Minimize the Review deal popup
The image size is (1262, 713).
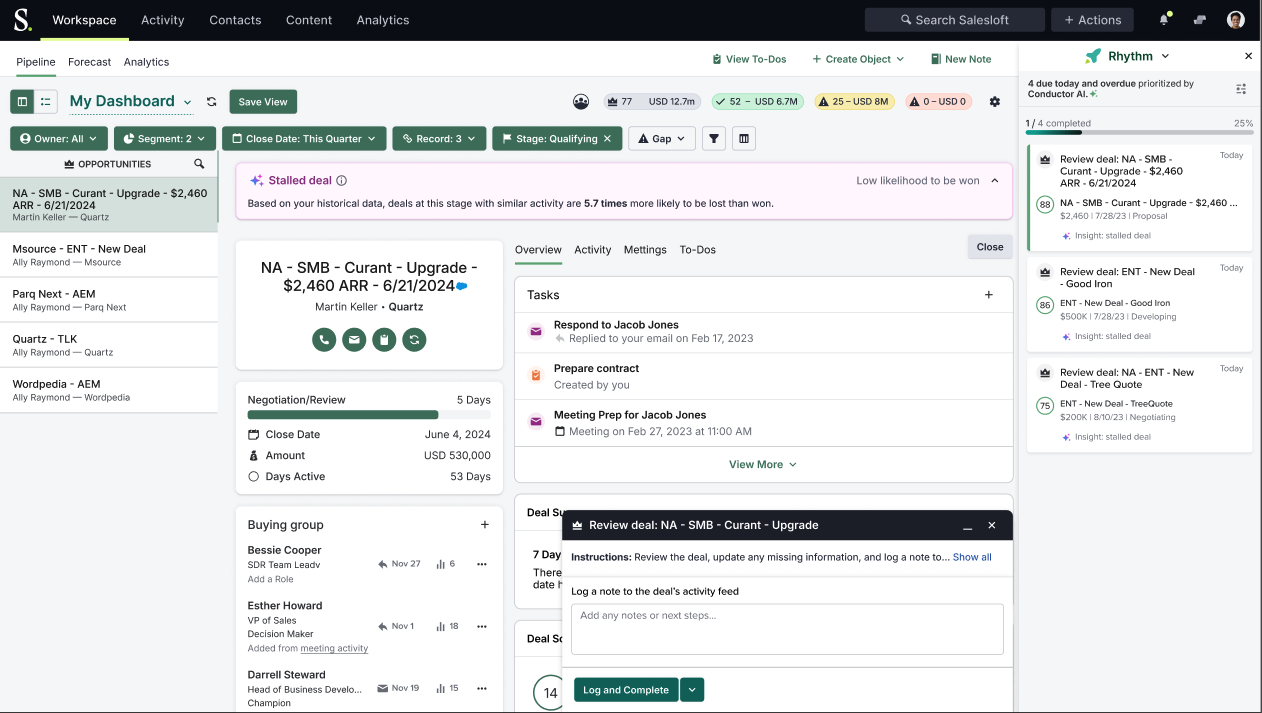coord(968,525)
